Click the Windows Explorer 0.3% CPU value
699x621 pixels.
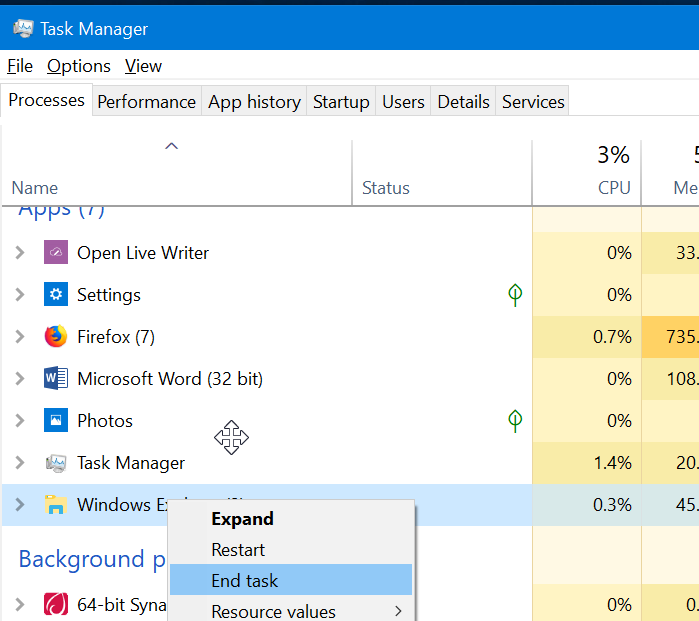pyautogui.click(x=612, y=505)
